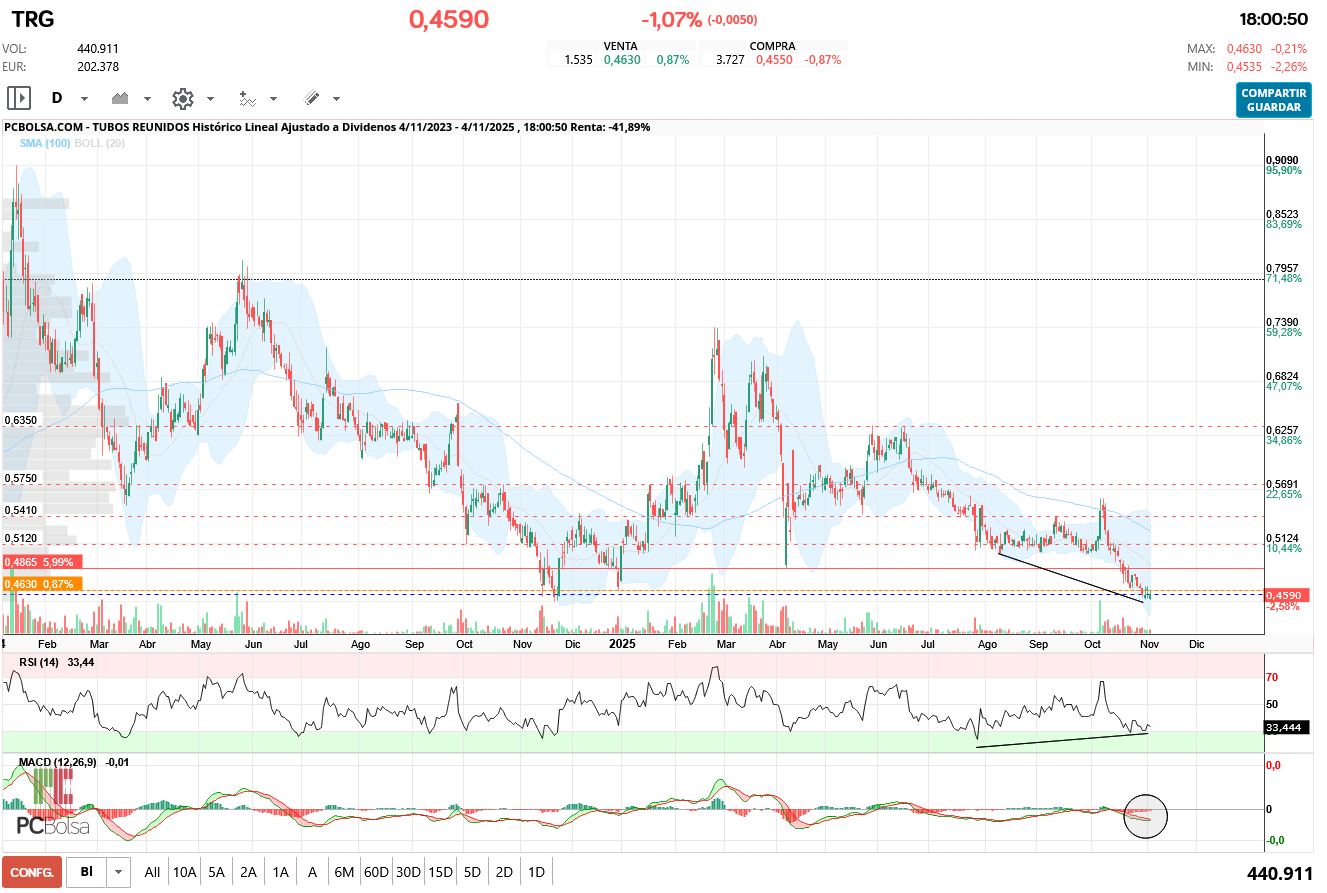The height and width of the screenshot is (893, 1327).
Task: Click the add indicator icon
Action: pyautogui.click(x=247, y=98)
